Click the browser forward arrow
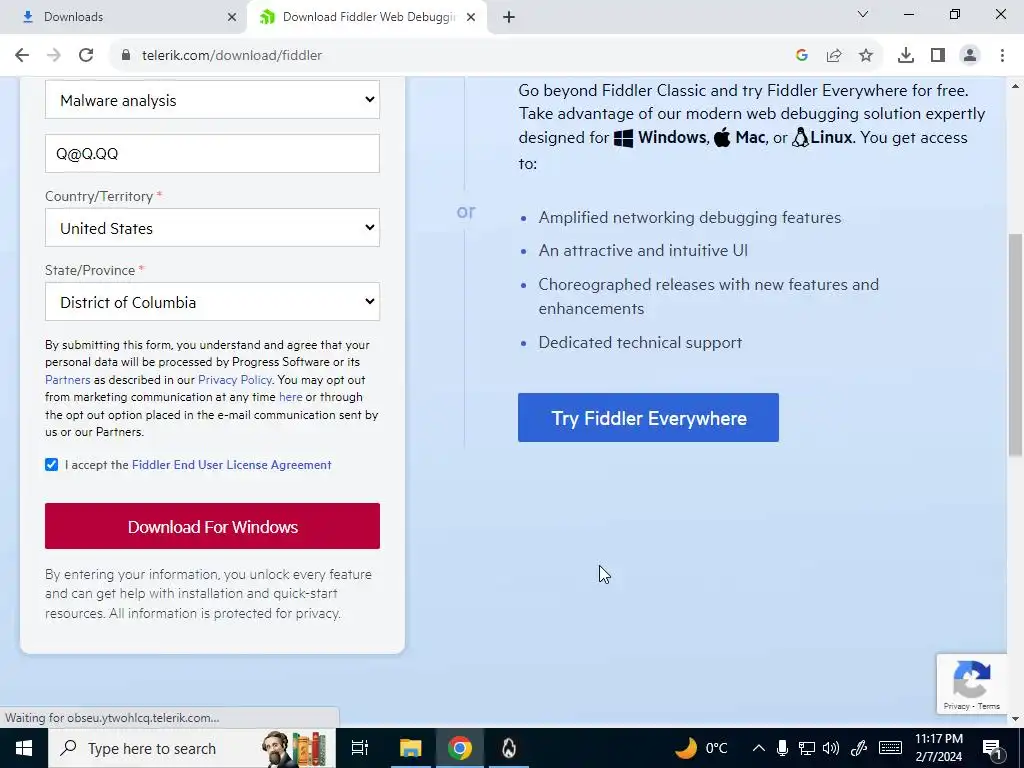 54,55
